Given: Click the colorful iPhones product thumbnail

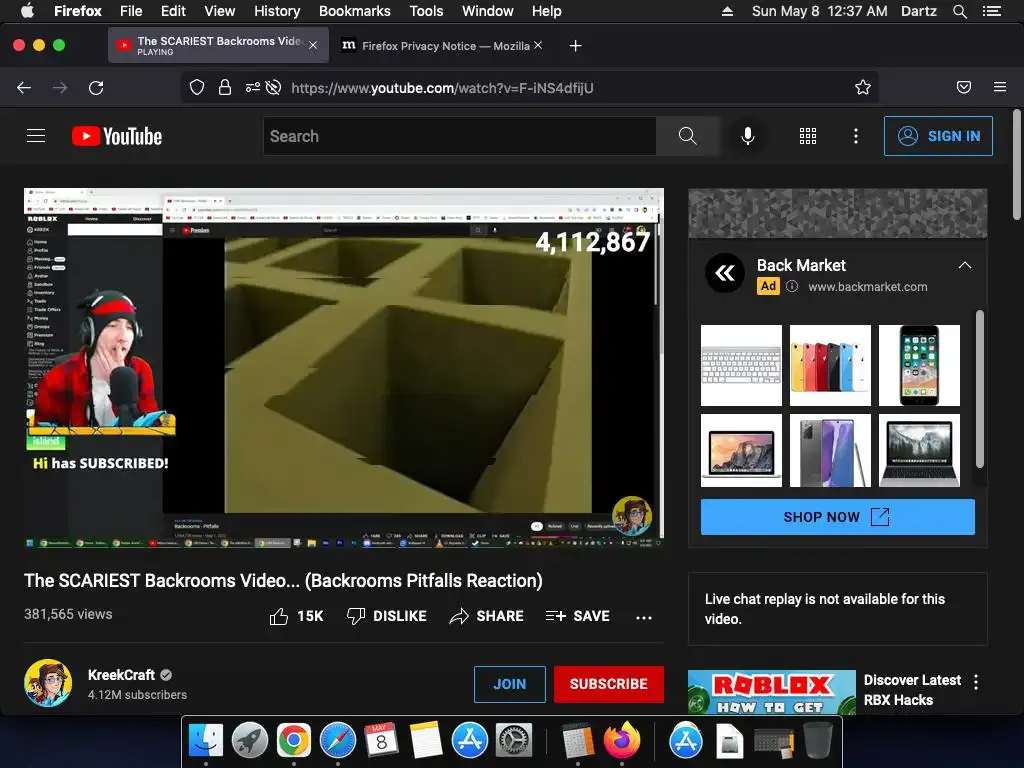Looking at the screenshot, I should coord(830,365).
